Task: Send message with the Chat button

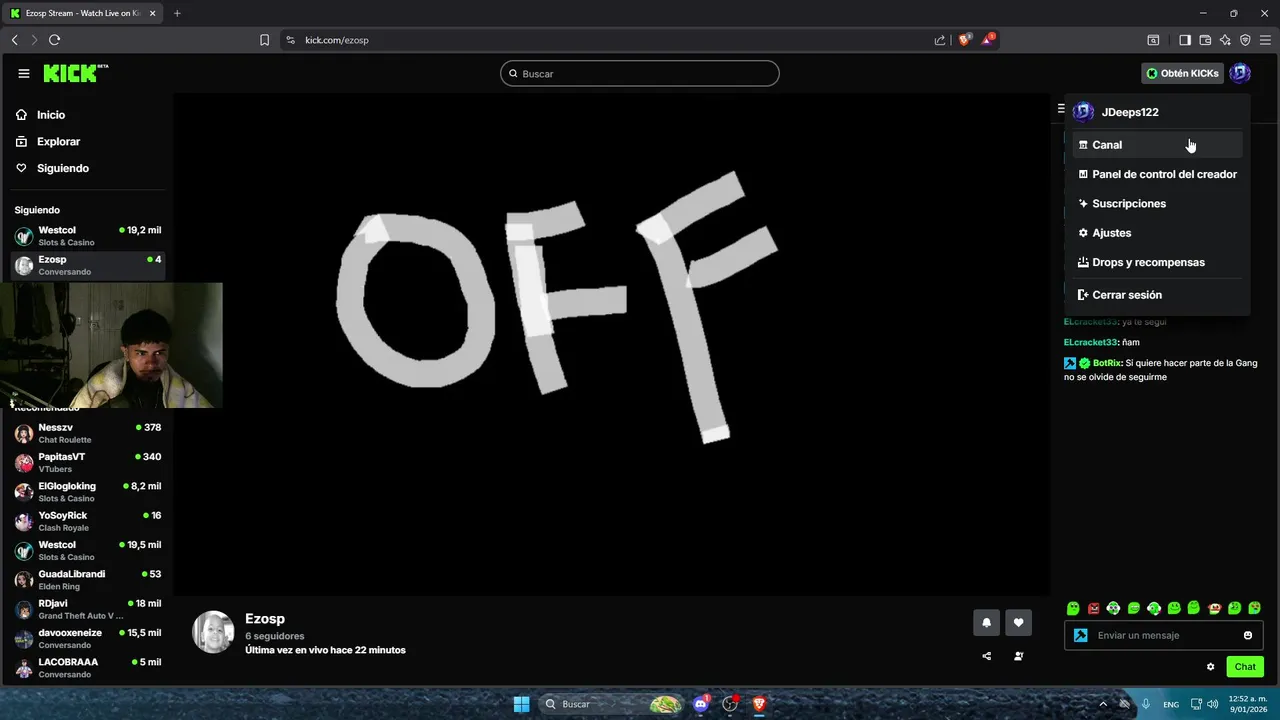Action: click(x=1245, y=667)
